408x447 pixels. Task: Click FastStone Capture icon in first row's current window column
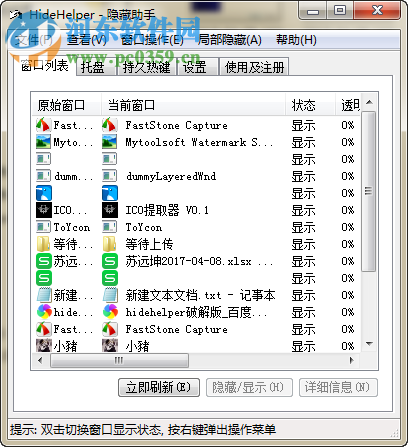tap(110, 125)
